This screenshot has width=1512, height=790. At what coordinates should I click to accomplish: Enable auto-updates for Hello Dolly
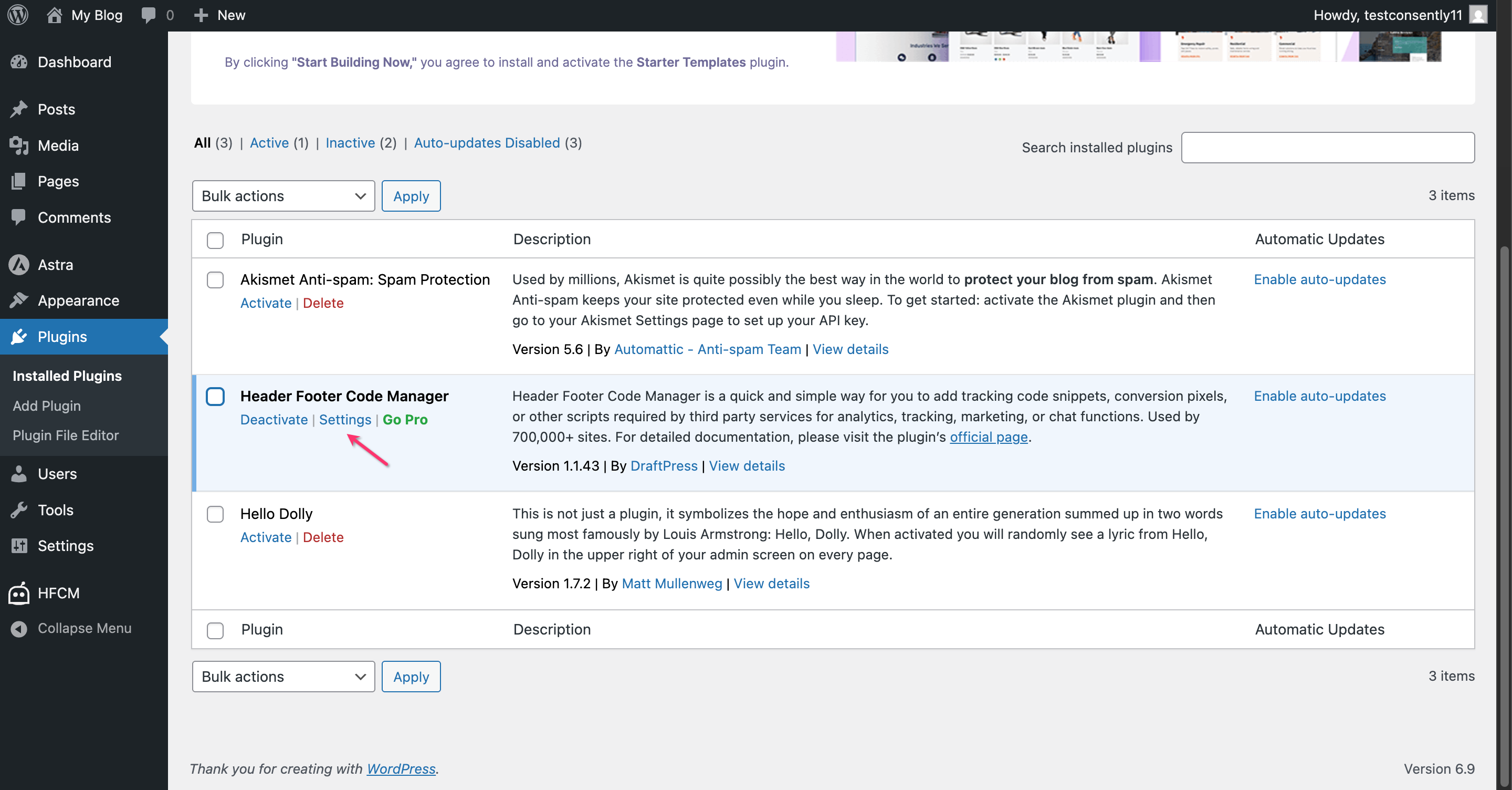point(1319,513)
